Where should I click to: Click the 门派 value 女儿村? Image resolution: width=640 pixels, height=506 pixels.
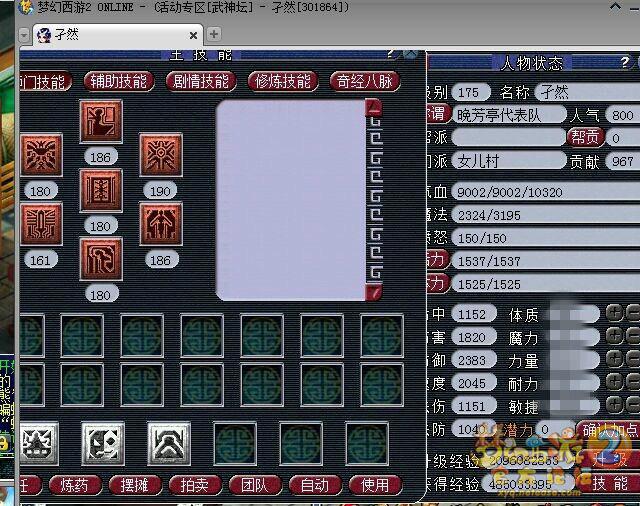coord(509,161)
